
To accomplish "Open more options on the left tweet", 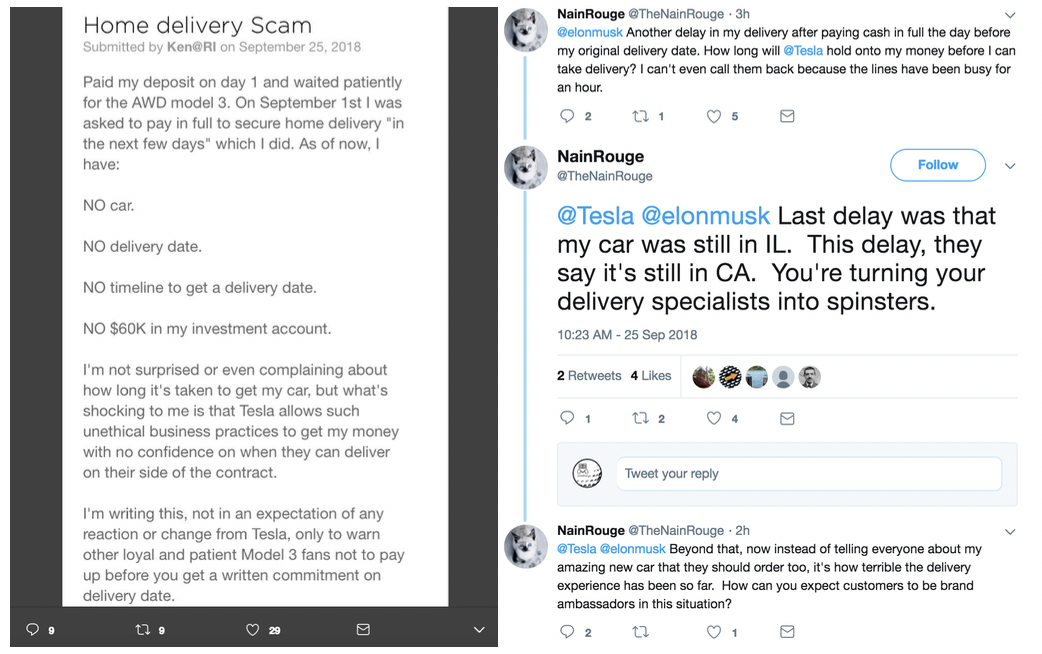I will point(479,630).
